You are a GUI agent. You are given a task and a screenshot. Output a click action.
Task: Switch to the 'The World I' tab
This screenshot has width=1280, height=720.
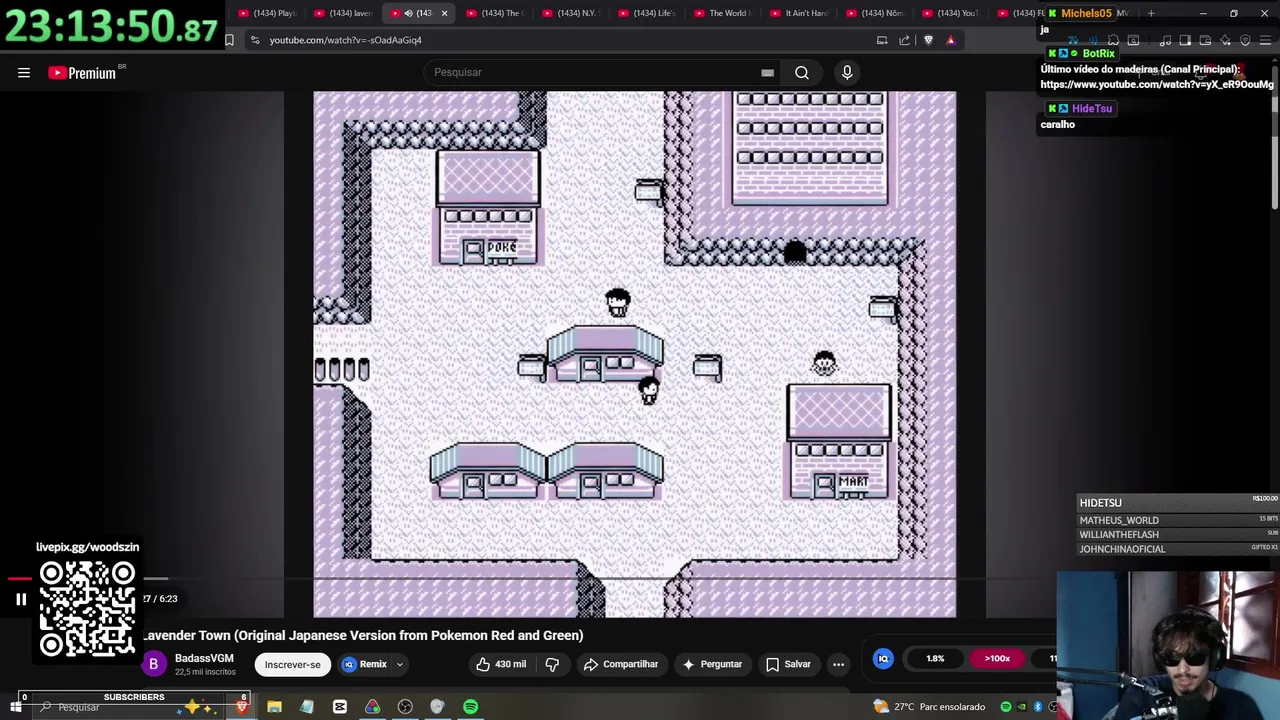tap(722, 13)
